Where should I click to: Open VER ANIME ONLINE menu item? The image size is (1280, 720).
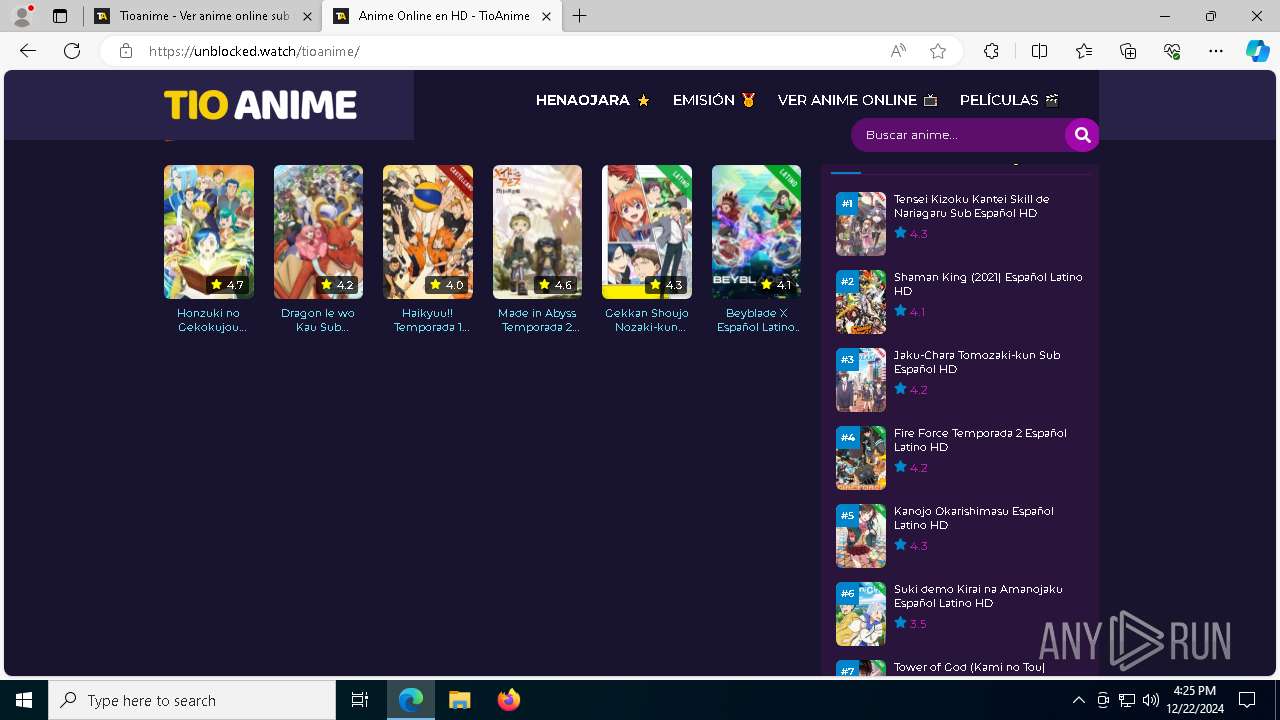point(857,100)
